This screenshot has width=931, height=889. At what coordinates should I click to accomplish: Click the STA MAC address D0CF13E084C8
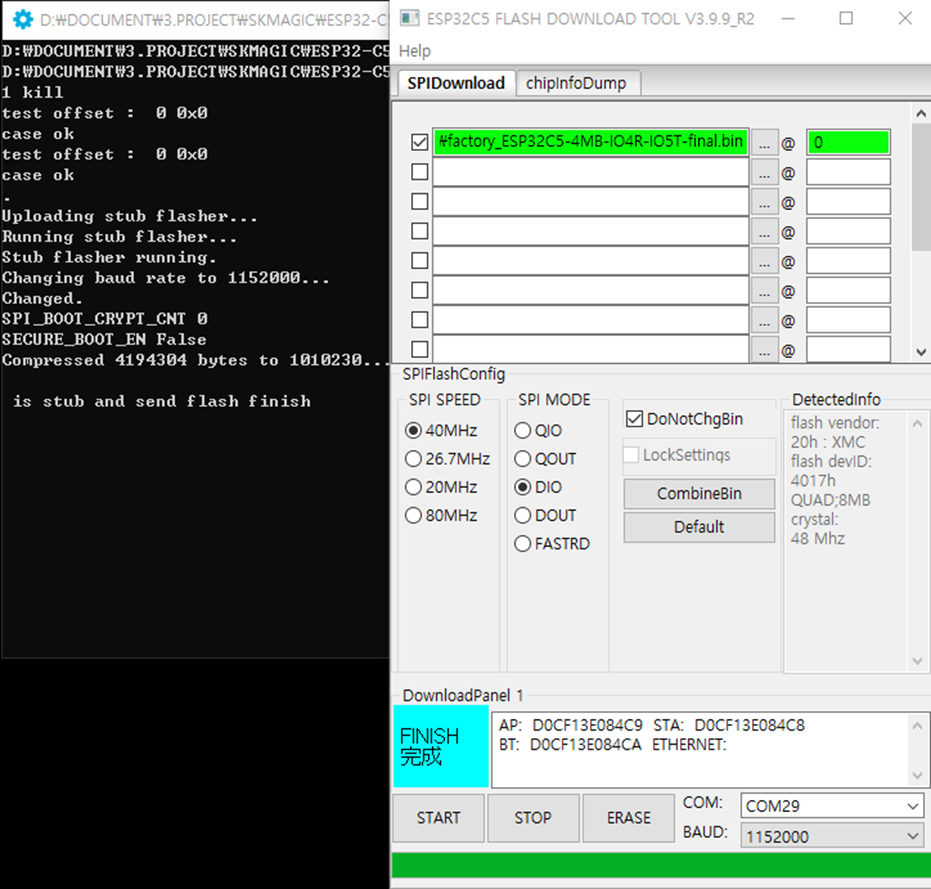749,725
